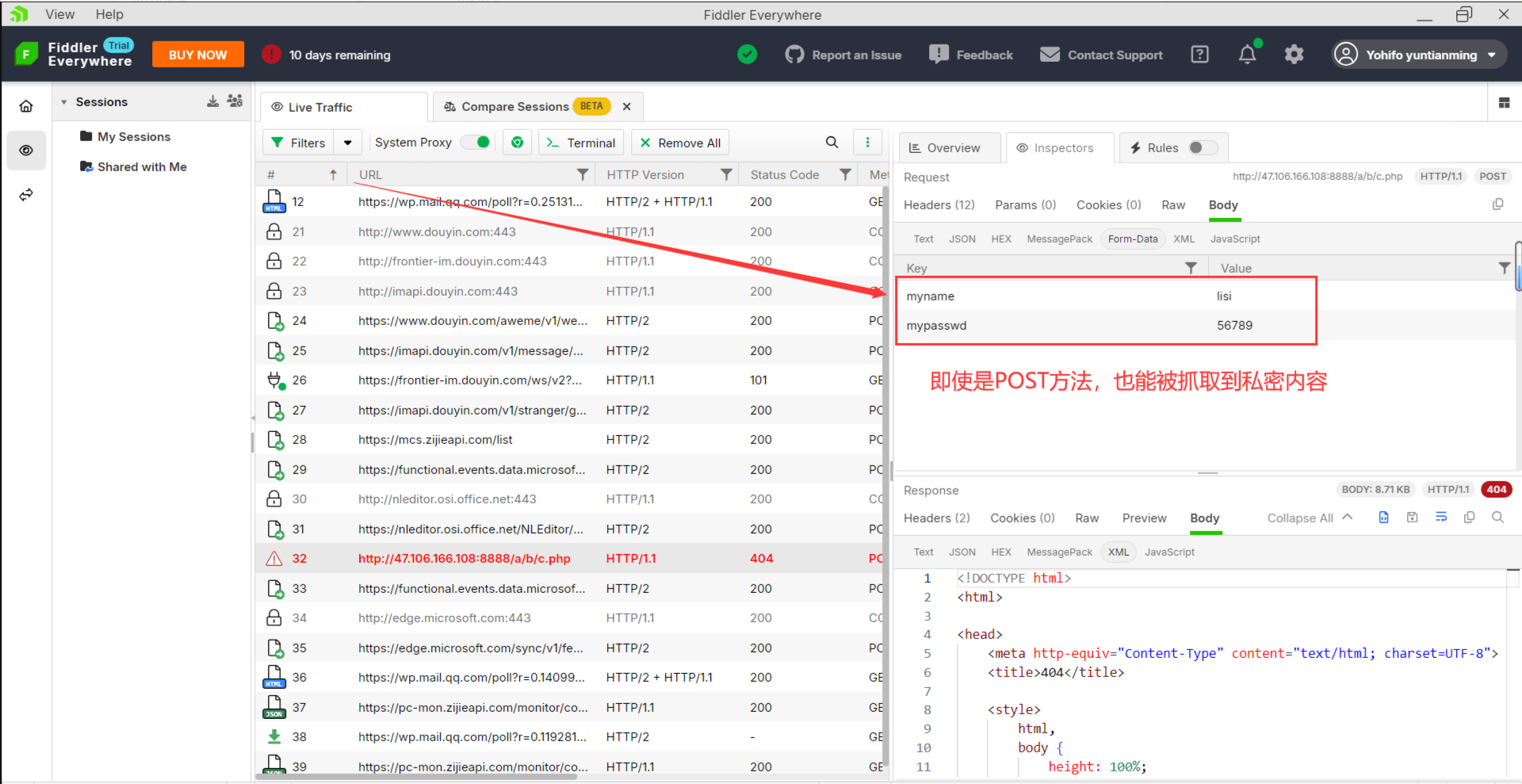The image size is (1522, 784).
Task: Filter the Value column in form data
Action: click(1504, 268)
